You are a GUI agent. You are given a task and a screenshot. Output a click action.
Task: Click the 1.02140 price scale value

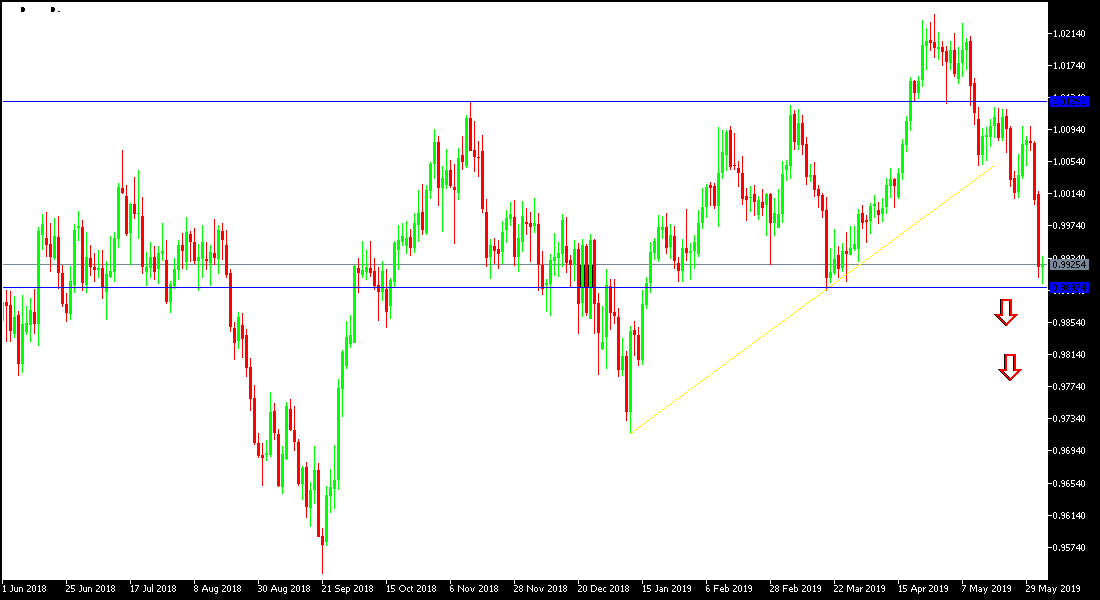(1070, 33)
